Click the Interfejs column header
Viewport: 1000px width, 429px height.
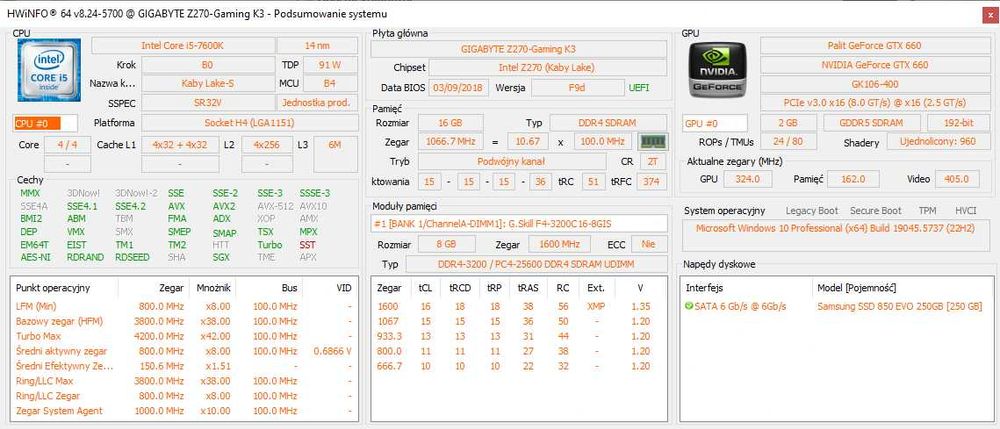tap(704, 287)
